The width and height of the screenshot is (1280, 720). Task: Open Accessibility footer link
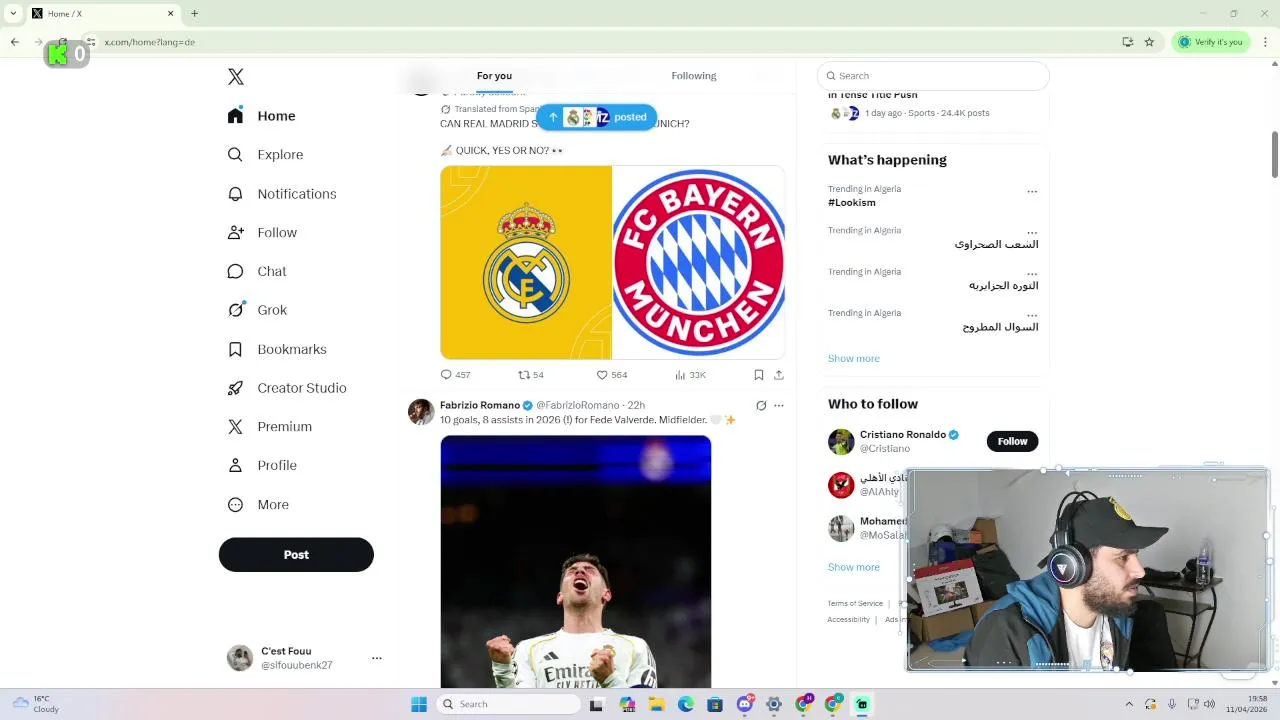pyautogui.click(x=848, y=620)
